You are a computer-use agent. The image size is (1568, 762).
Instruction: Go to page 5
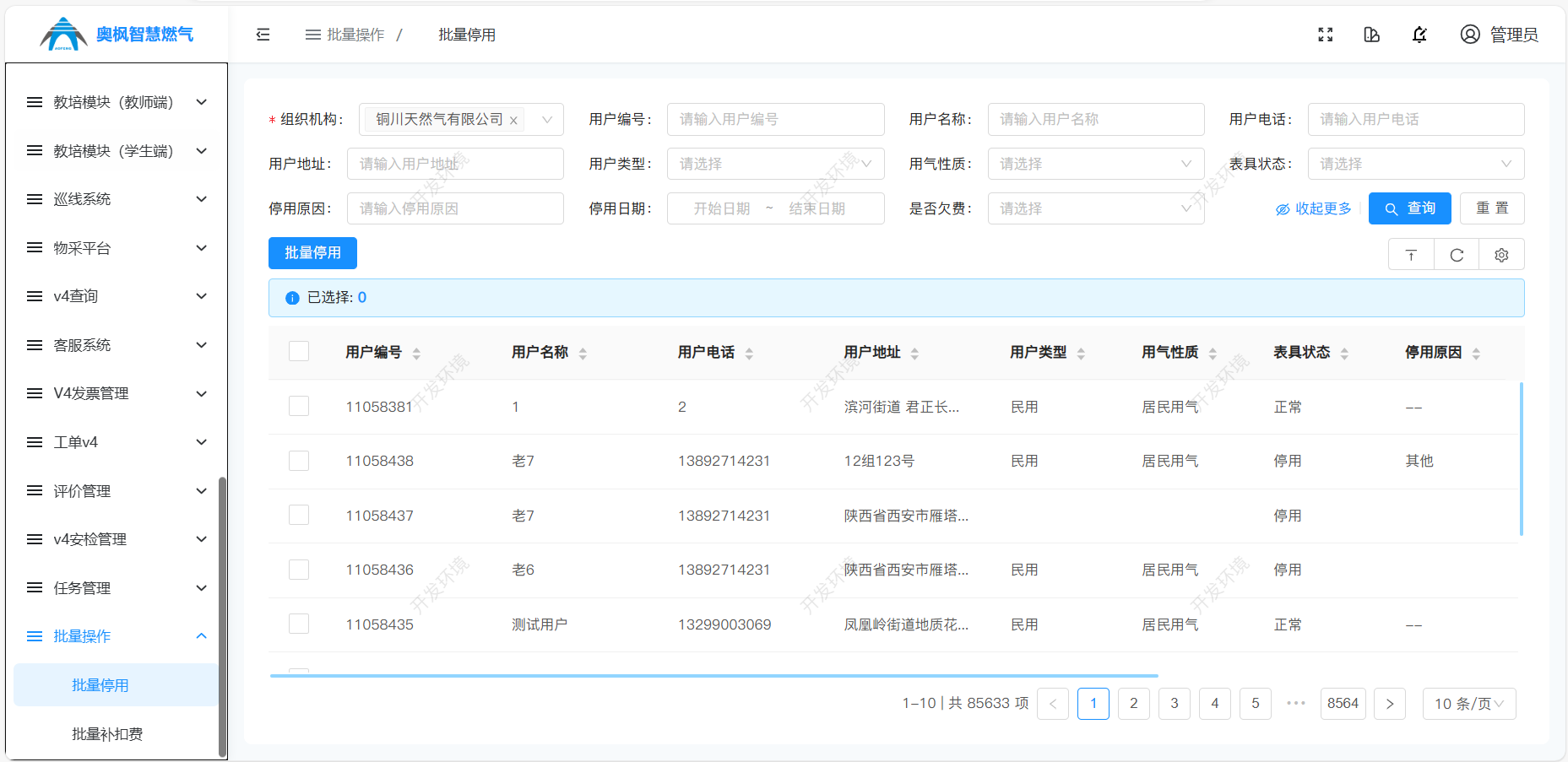point(1256,704)
